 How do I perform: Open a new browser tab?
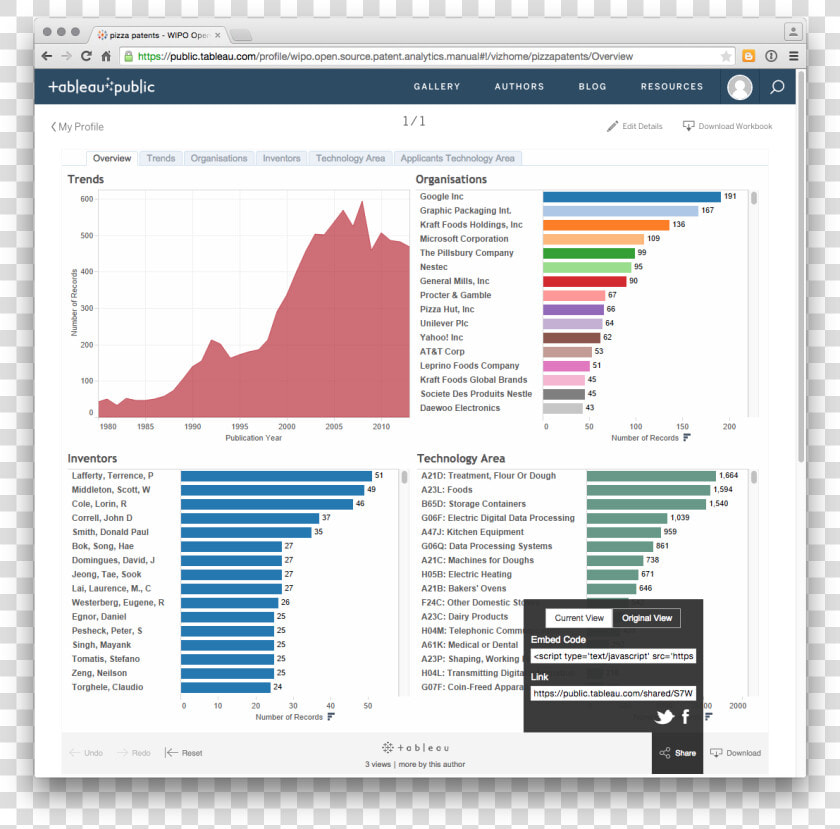point(241,35)
